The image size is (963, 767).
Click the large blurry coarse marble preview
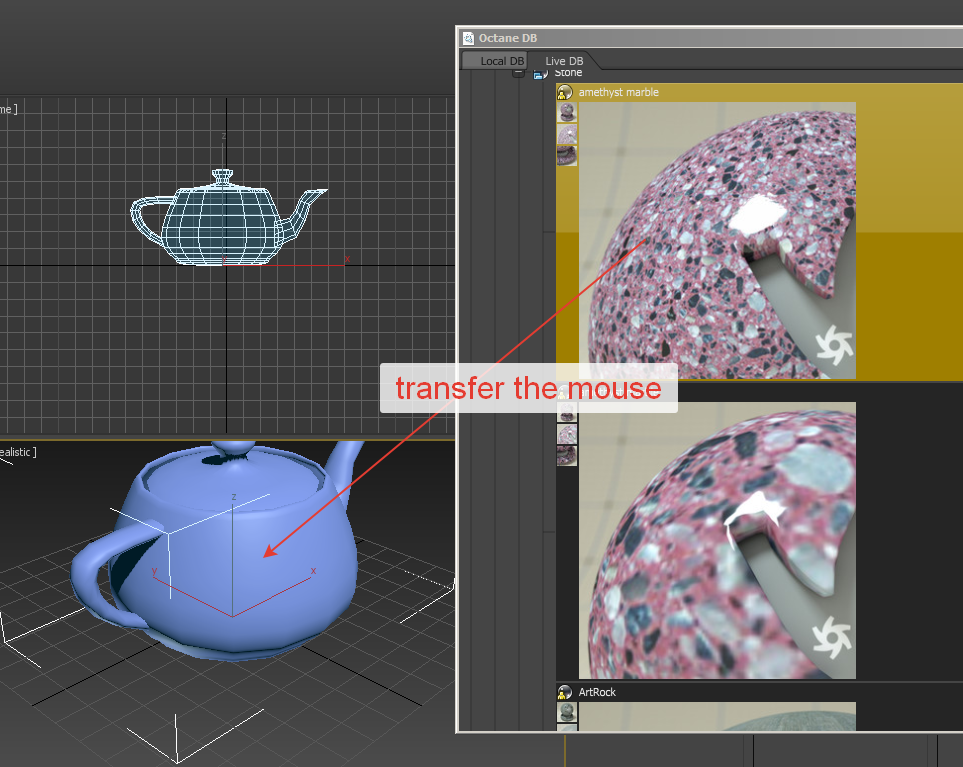(717, 540)
